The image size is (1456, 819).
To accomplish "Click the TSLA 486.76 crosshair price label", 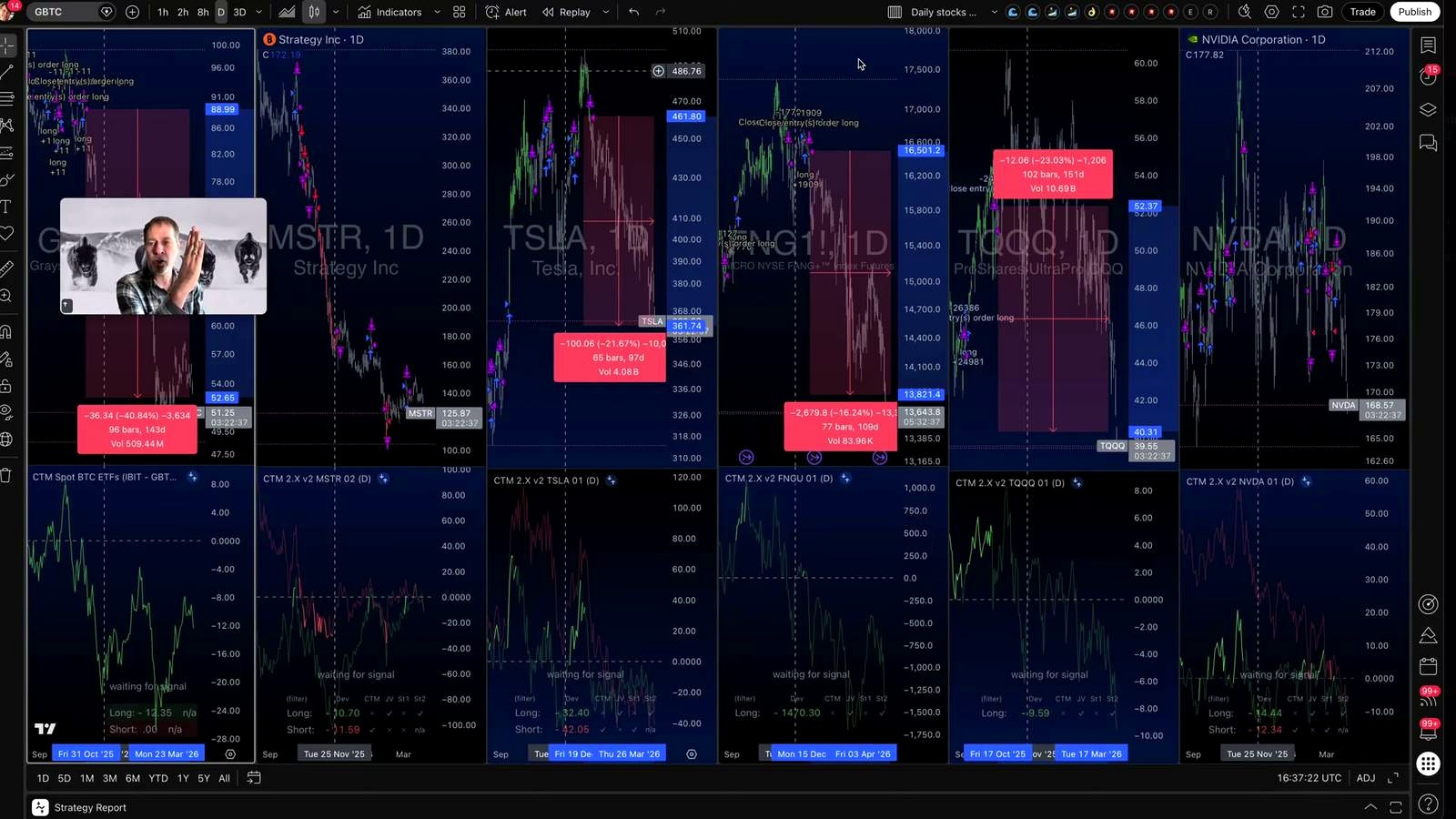I will [686, 71].
